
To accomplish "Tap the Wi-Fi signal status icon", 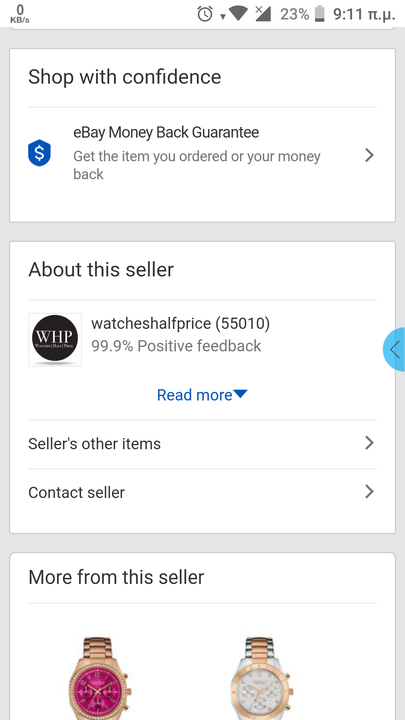I will pyautogui.click(x=238, y=14).
